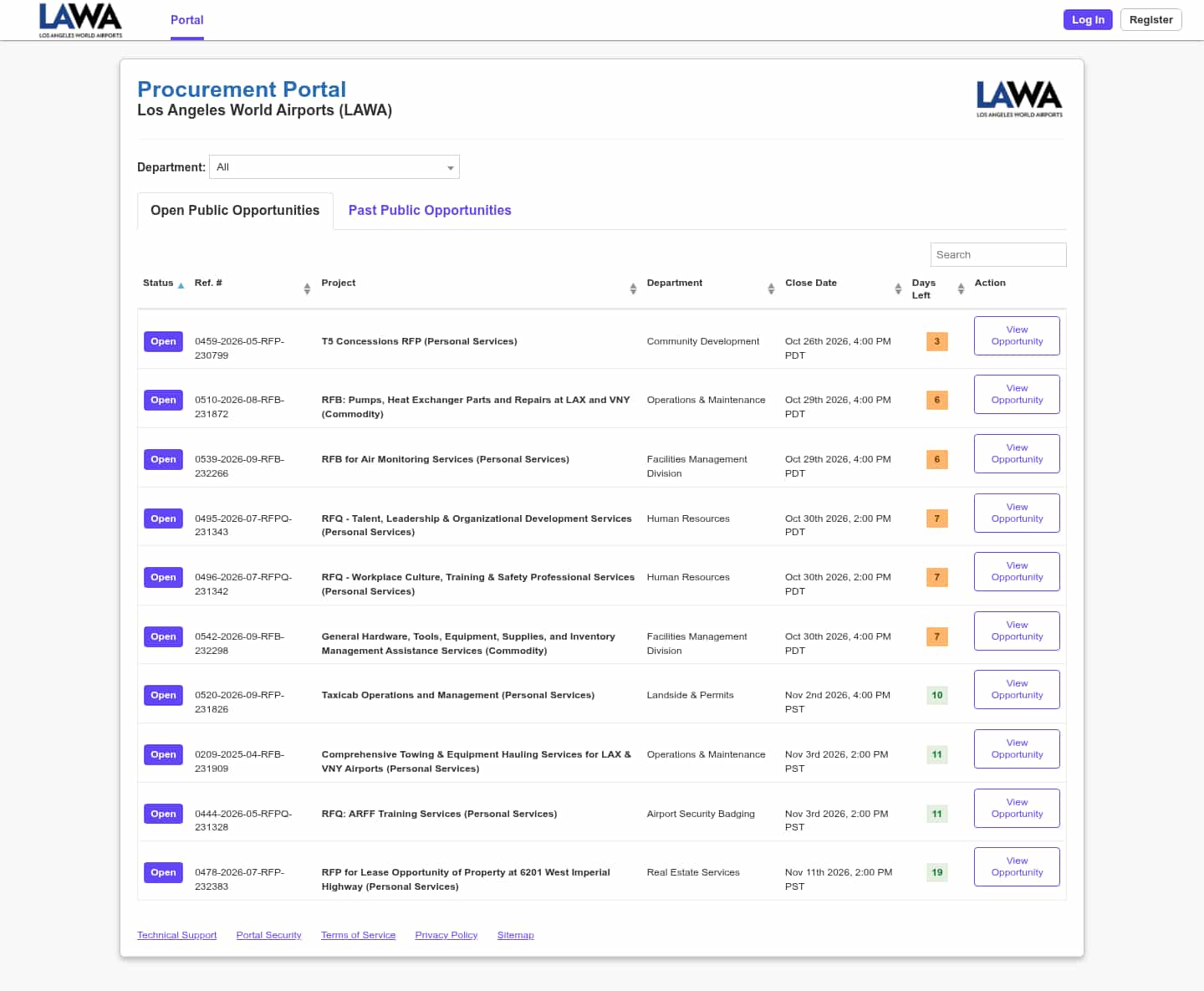Sort by Days Left column arrows

[x=961, y=289]
